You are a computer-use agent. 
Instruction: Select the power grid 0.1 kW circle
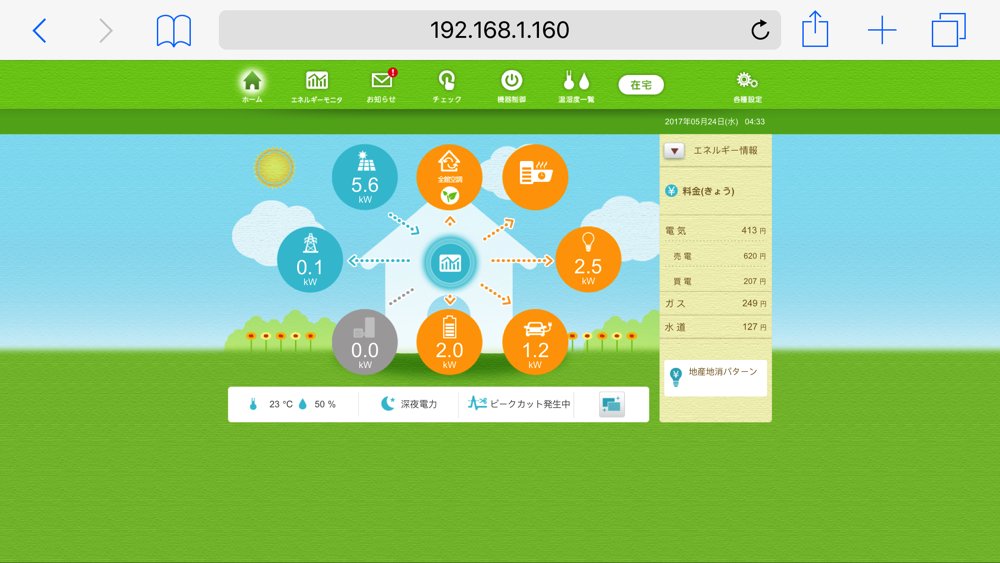[x=310, y=260]
